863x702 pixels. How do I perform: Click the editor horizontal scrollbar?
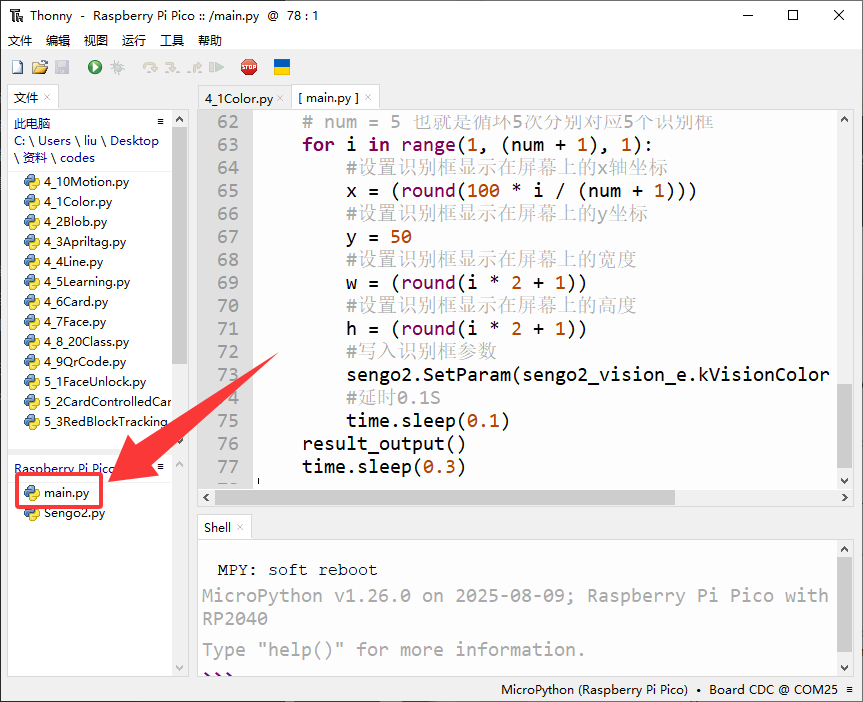click(x=445, y=498)
